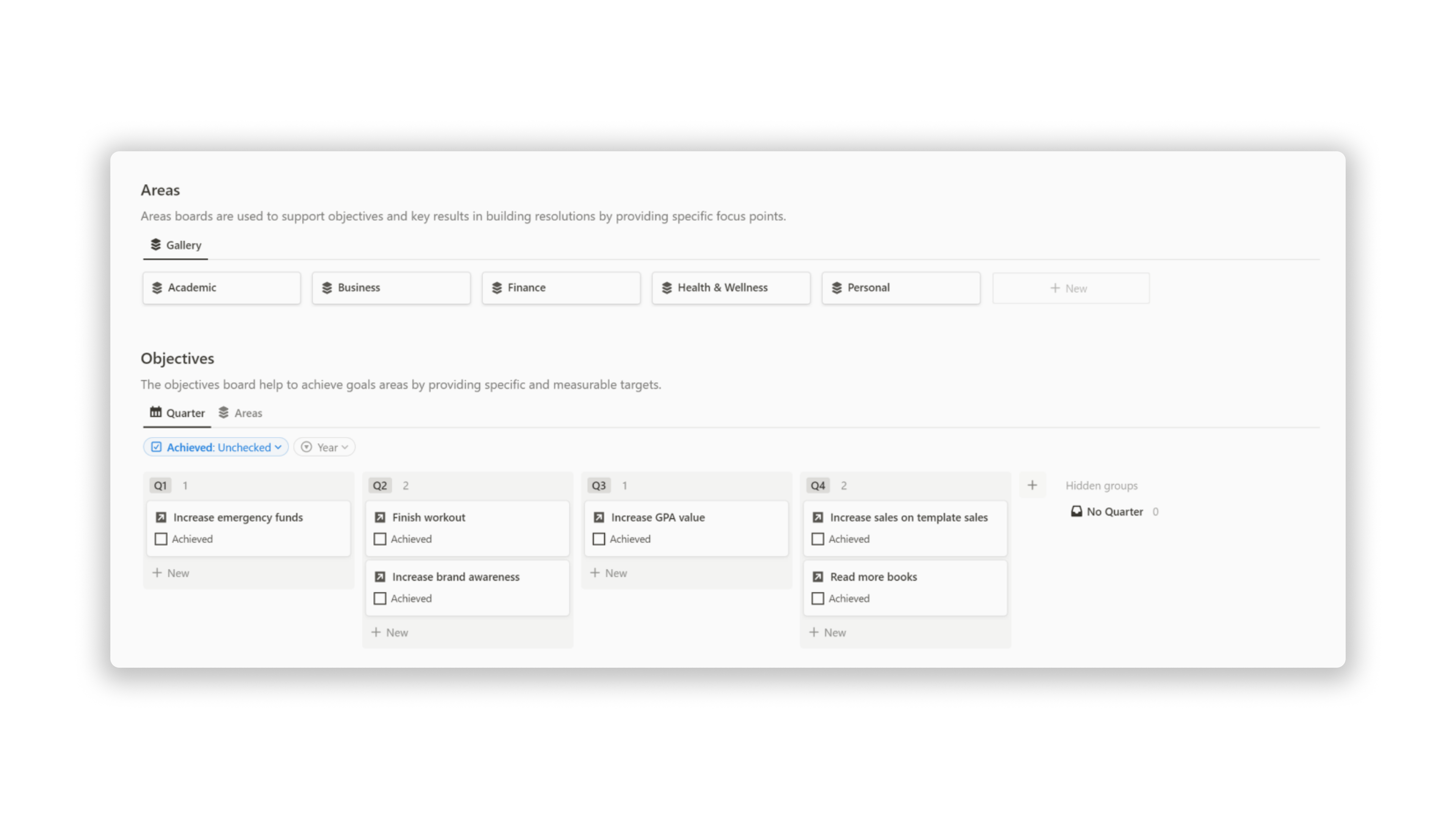Check Achieved for Increase GPA value
The image size is (1456, 819).
click(599, 539)
